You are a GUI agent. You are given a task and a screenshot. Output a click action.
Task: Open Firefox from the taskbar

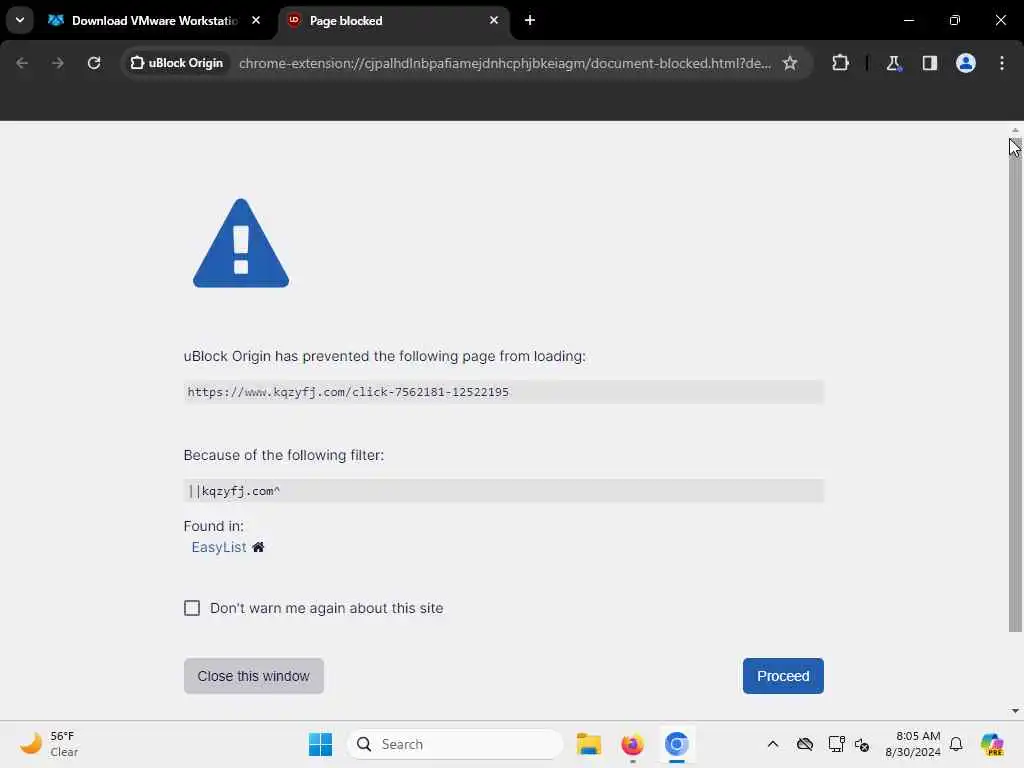[x=632, y=744]
